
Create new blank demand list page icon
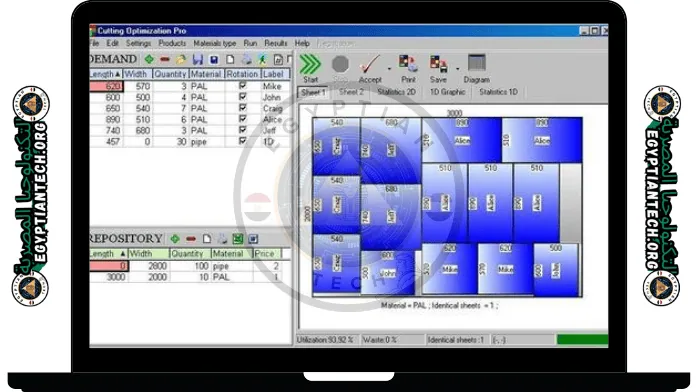point(230,59)
